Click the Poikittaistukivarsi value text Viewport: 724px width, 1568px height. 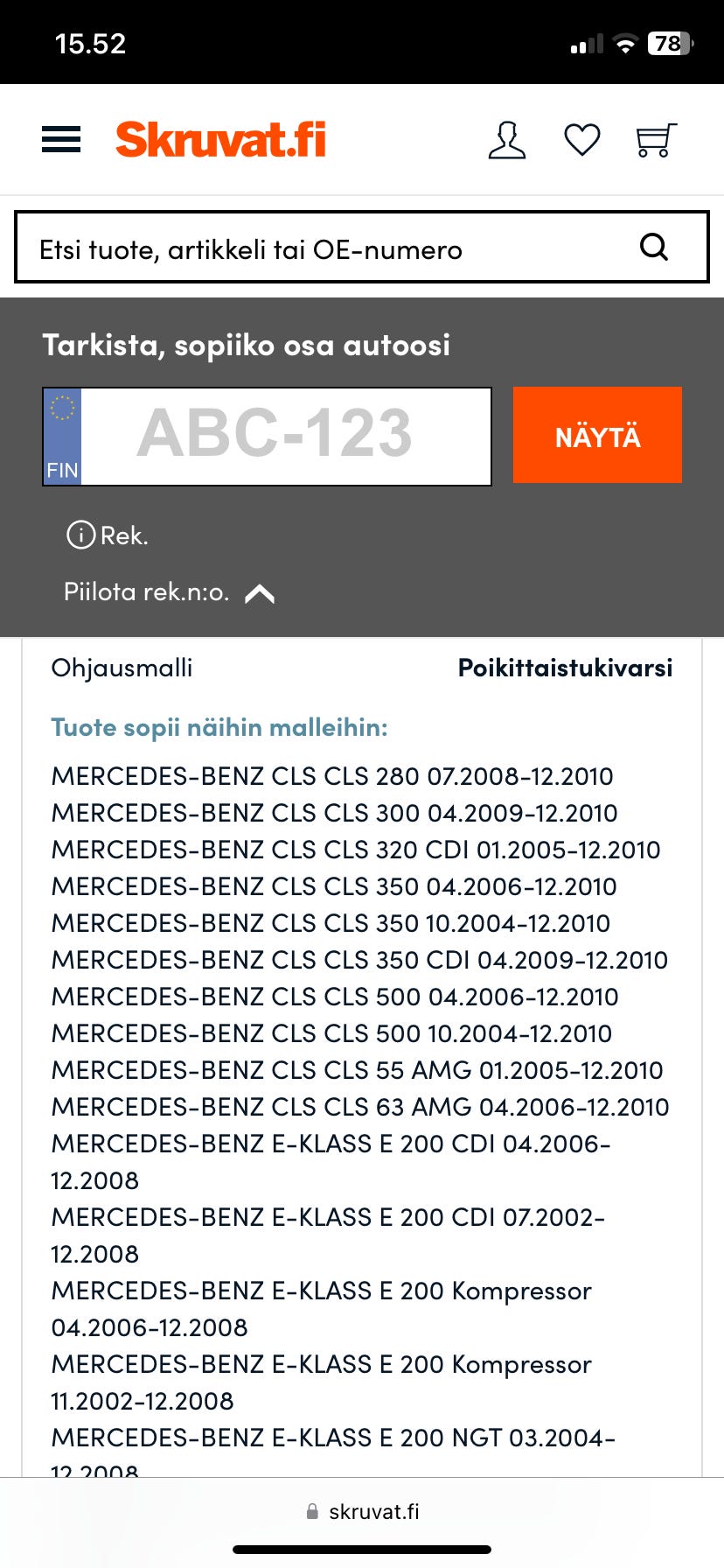(565, 668)
